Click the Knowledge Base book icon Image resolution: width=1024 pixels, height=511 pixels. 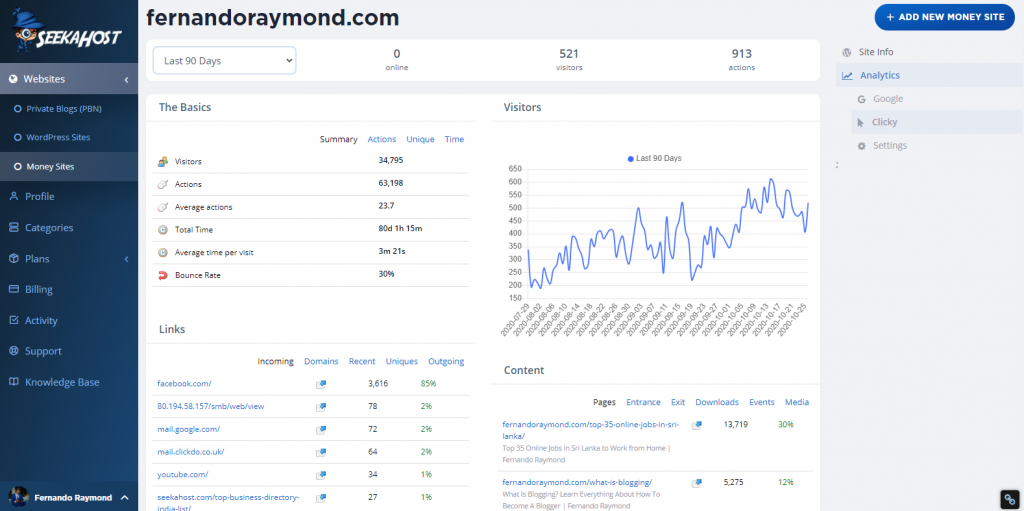click(13, 382)
